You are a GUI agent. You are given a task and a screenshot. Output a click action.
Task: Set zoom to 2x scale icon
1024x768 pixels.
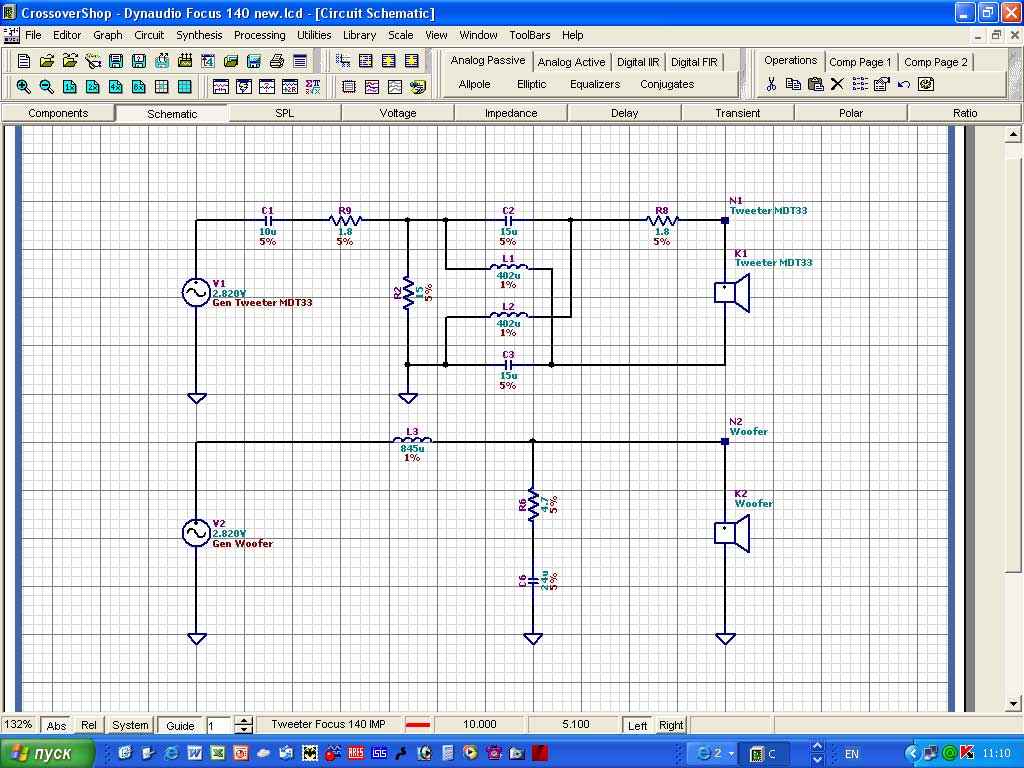click(93, 86)
